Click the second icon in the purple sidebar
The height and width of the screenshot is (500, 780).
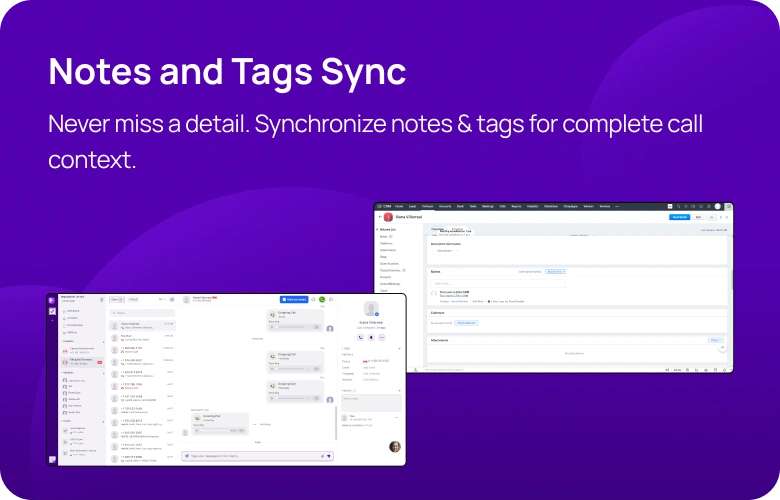click(x=52, y=311)
